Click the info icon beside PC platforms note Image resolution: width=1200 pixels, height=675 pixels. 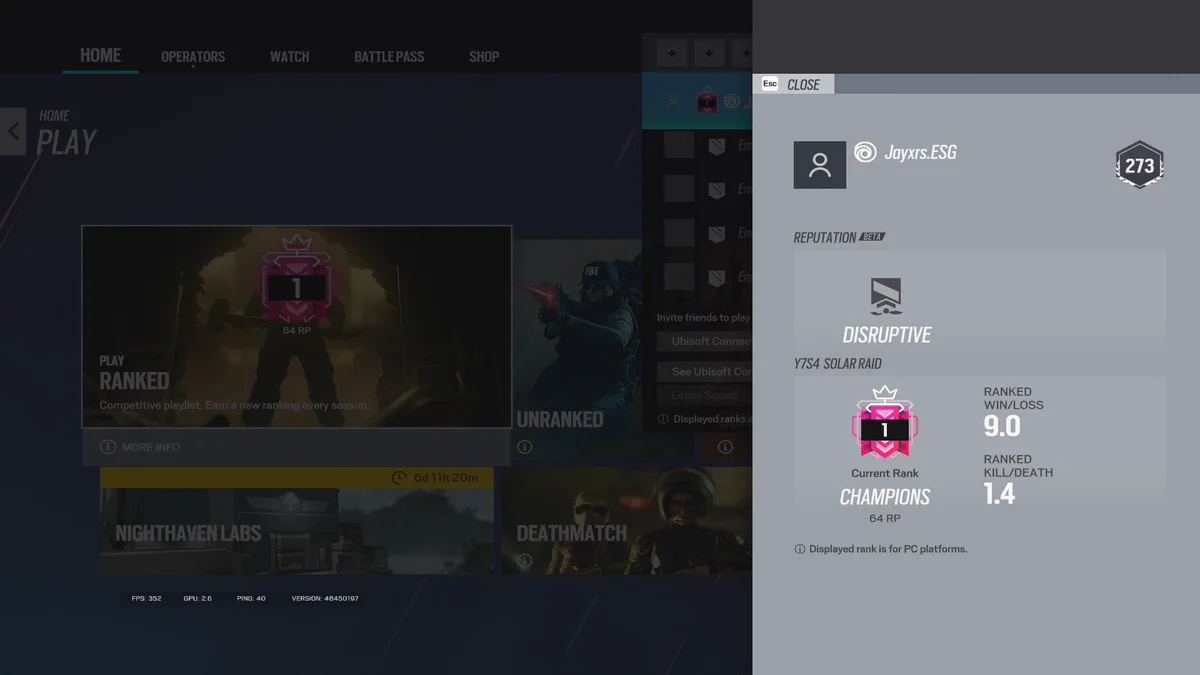pos(800,549)
